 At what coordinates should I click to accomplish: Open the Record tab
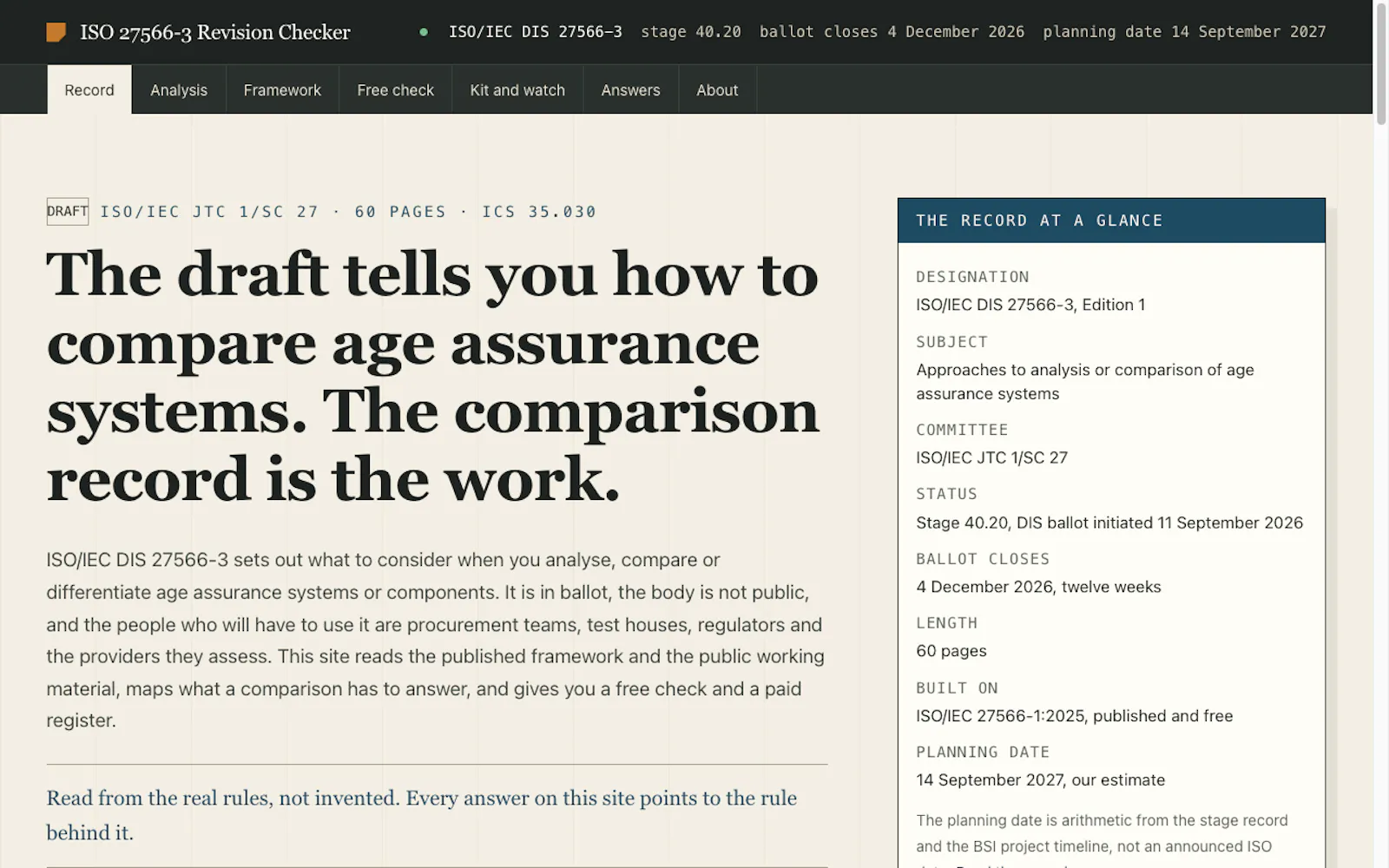[89, 89]
